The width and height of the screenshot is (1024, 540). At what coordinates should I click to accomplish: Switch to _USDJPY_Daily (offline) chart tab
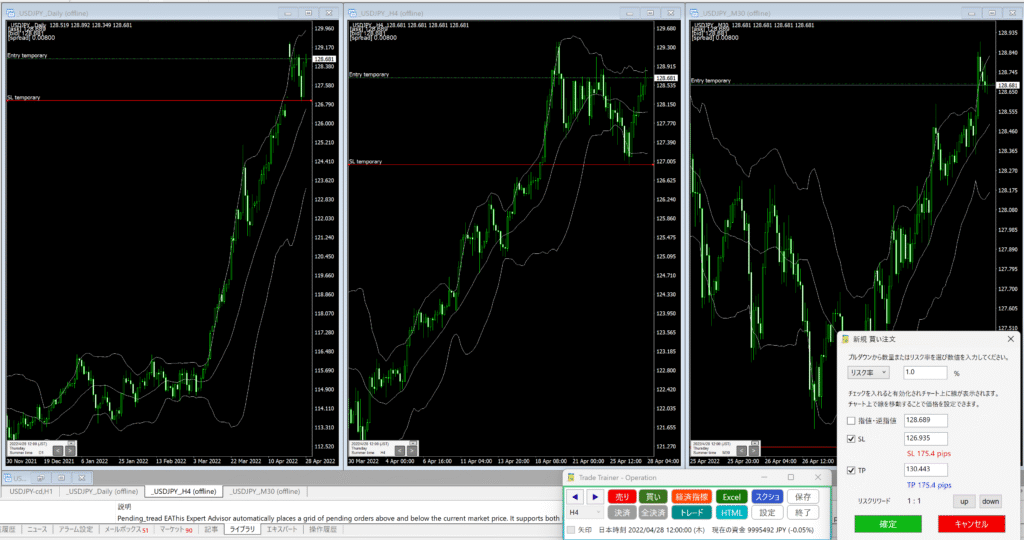(101, 492)
